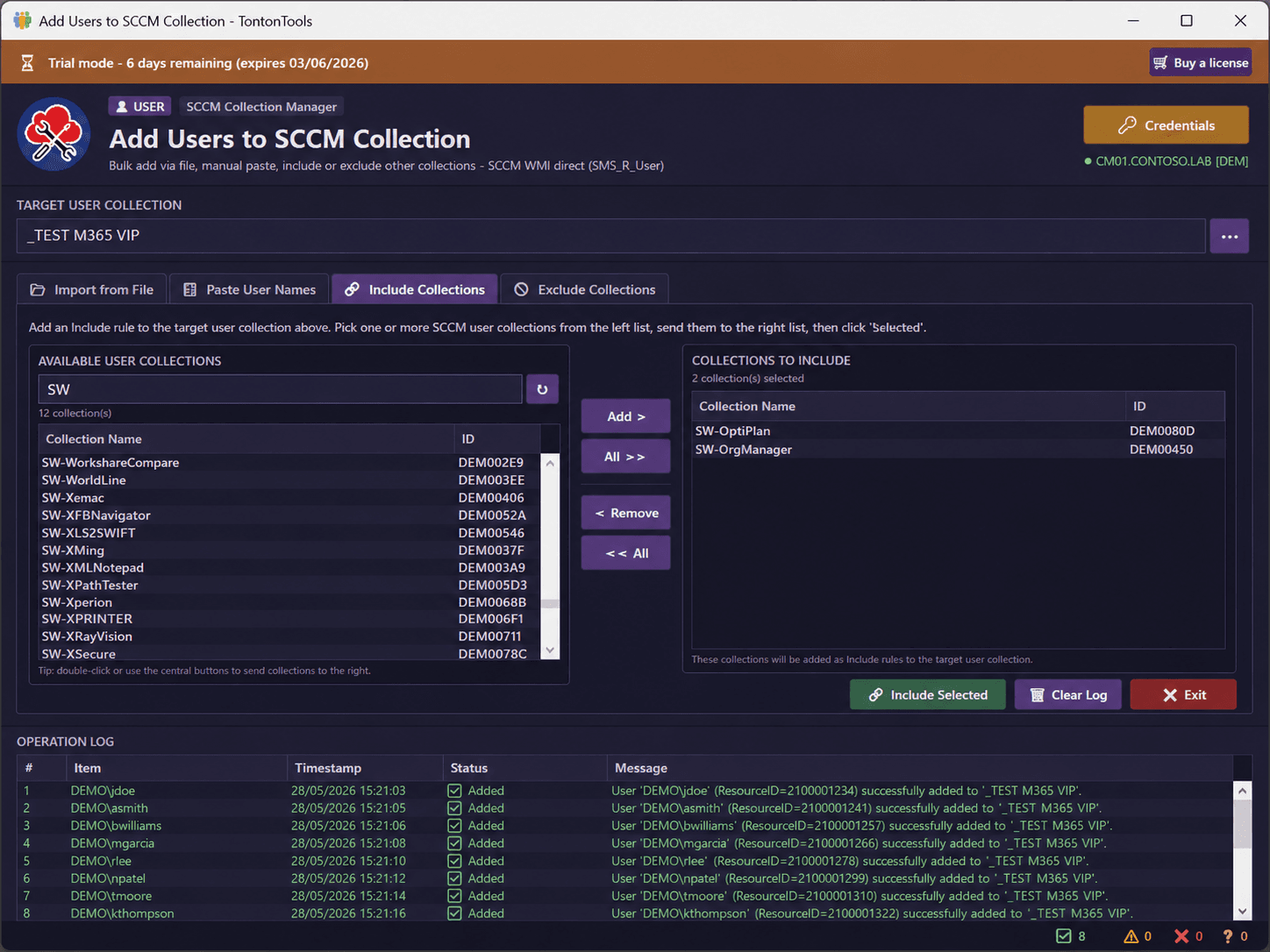Click the operation log scrollbar thumb
Screen dimensions: 1270x952
pyautogui.click(x=1242, y=824)
